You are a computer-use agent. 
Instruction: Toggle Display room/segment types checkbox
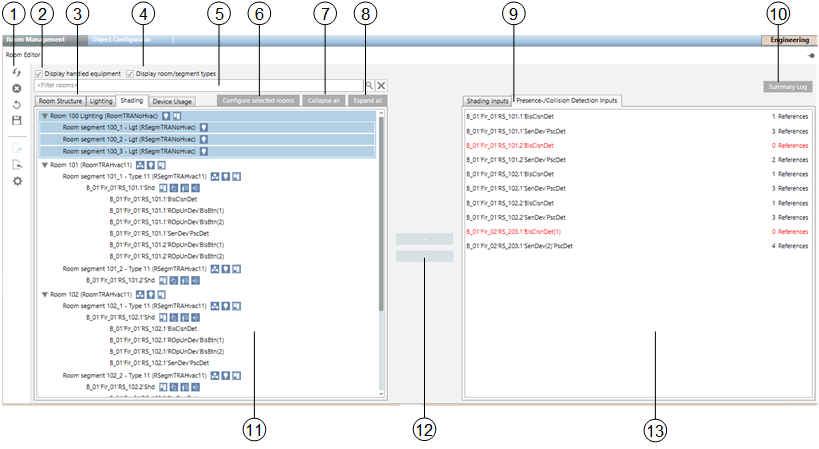click(130, 74)
